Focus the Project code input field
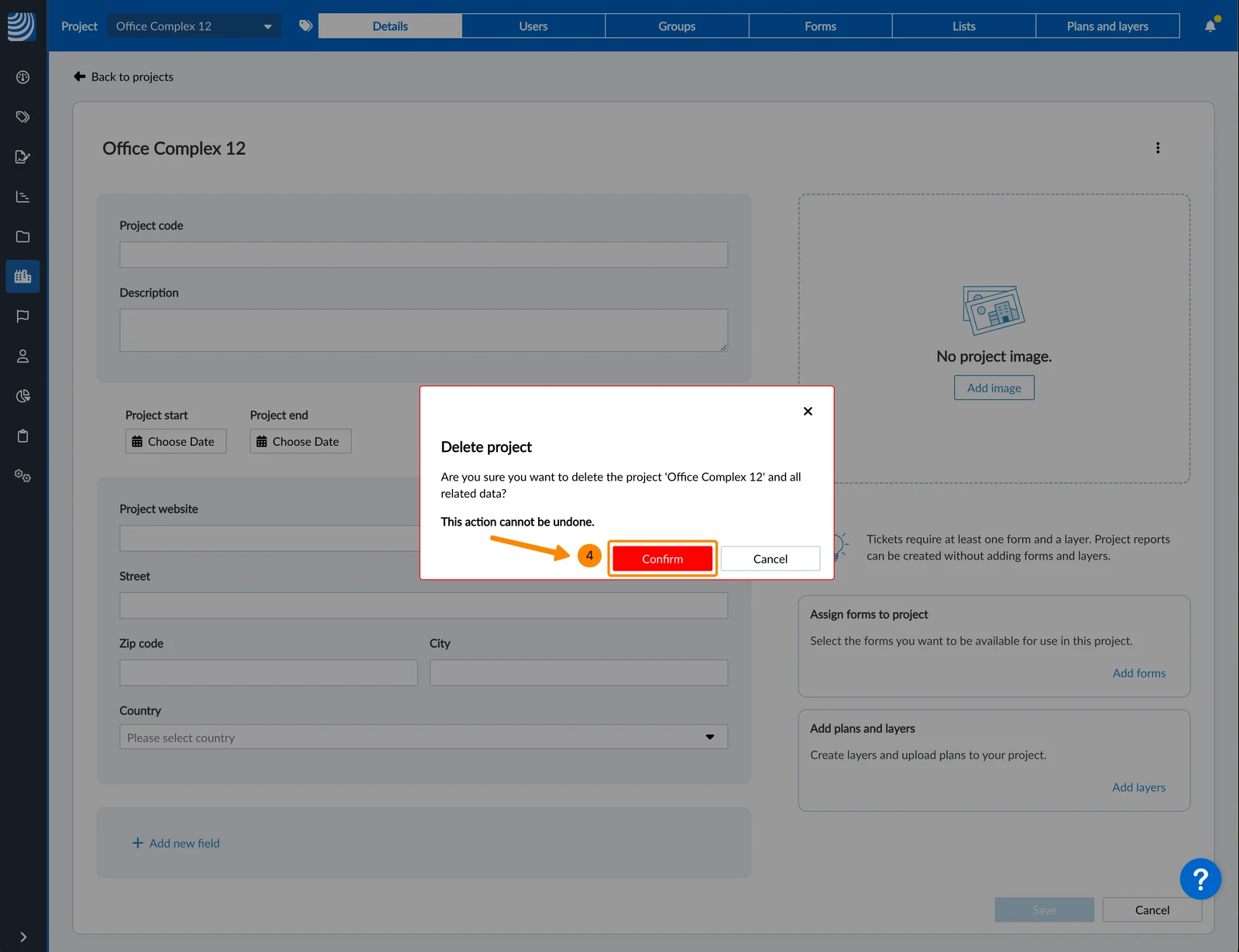Screen dimensions: 1239x952 [424, 255]
